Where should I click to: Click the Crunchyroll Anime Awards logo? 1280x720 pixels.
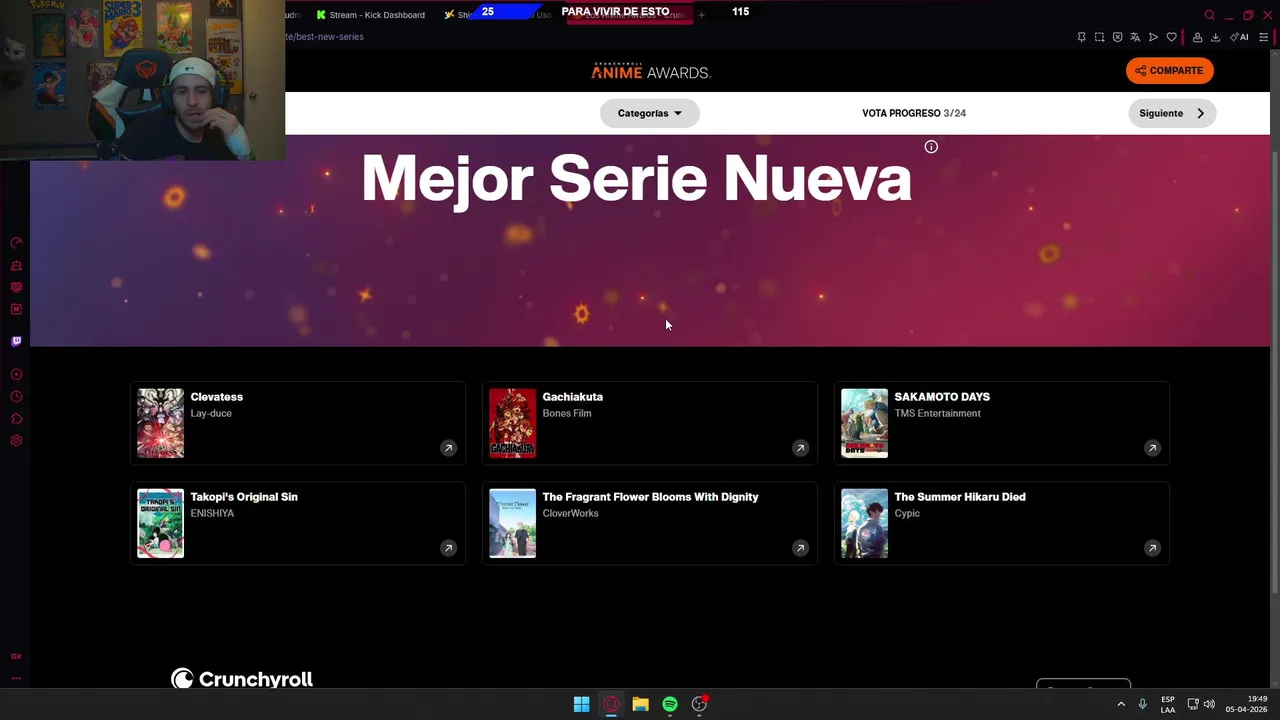[x=651, y=71]
